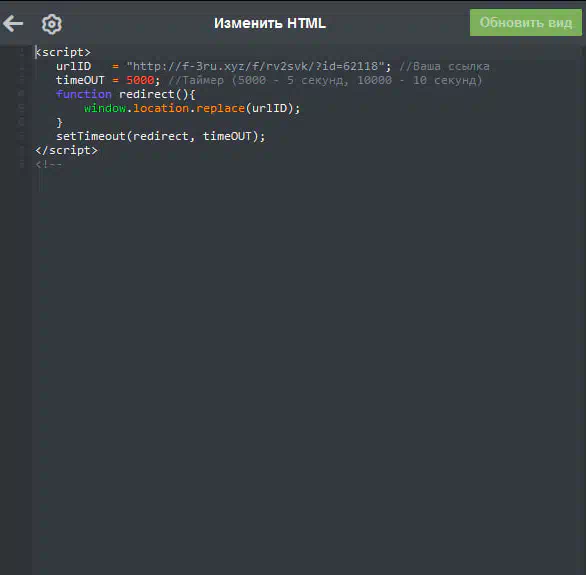
Task: Click the window.location.replace(urlID) line
Action: 192,108
